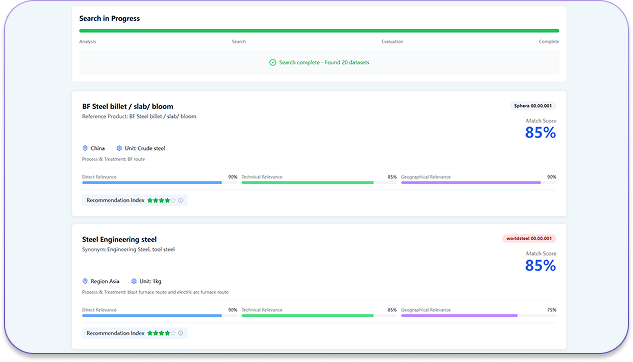Click the location pin icon next to China
The width and height of the screenshot is (633, 362).
click(x=85, y=148)
